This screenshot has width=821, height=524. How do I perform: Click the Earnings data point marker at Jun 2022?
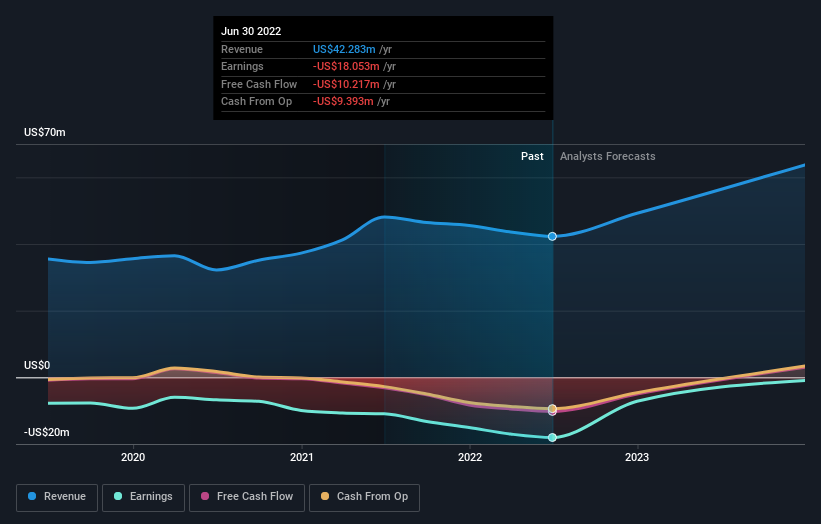(x=552, y=438)
